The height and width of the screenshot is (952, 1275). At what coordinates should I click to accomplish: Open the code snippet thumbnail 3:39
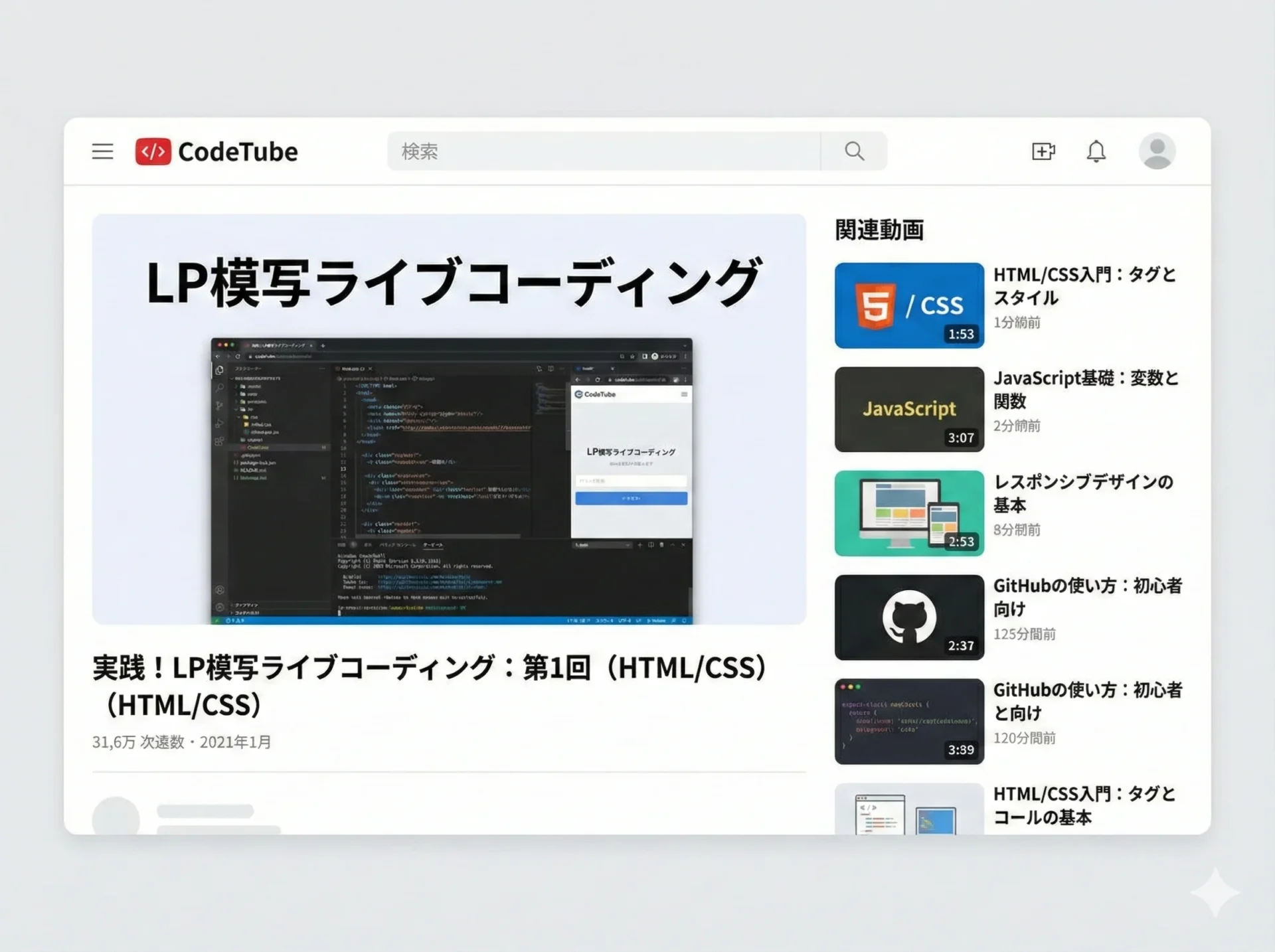click(908, 721)
